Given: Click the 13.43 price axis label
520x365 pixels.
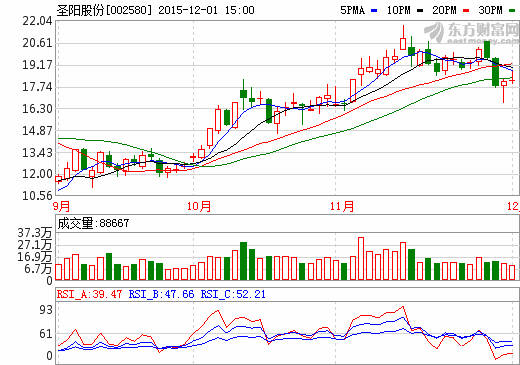Looking at the screenshot, I should (37, 153).
